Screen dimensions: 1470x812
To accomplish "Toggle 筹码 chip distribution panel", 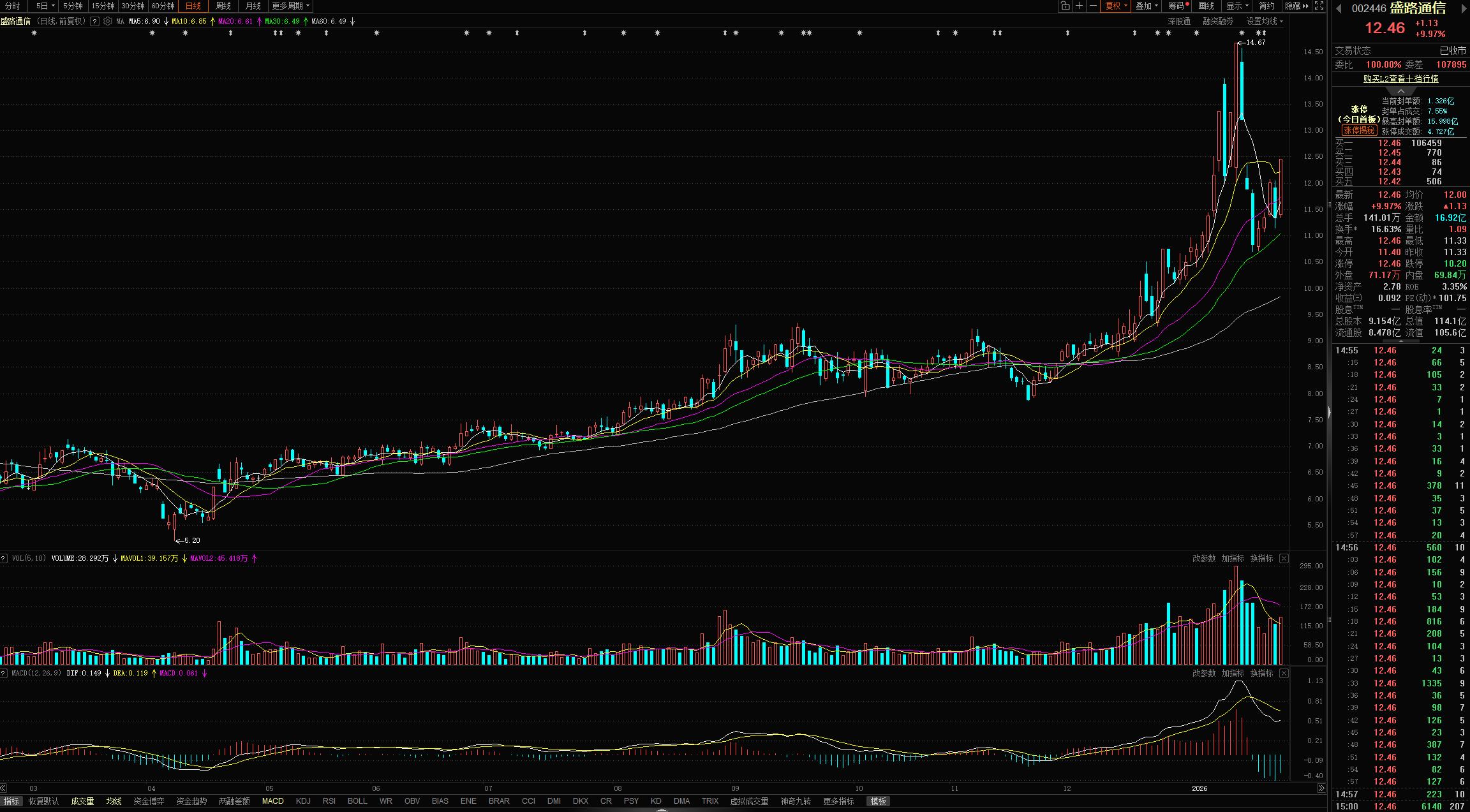I will click(x=1177, y=6).
